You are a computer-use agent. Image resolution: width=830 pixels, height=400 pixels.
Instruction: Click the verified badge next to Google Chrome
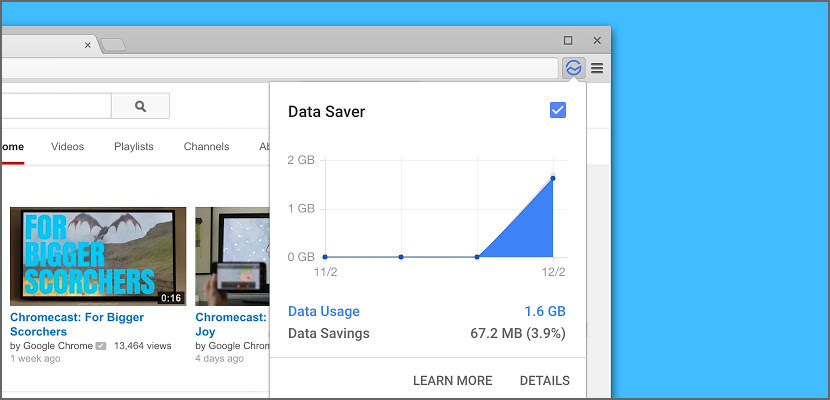(x=101, y=346)
